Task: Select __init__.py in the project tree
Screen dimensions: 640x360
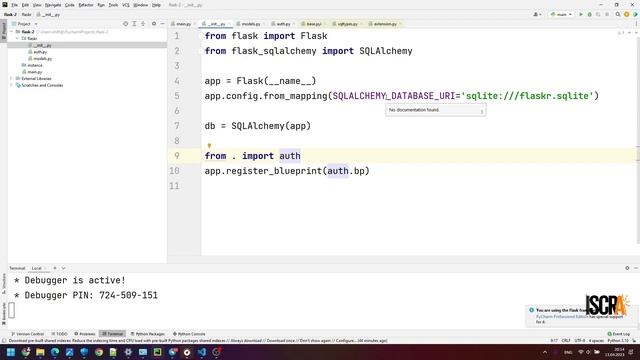Action: click(40, 45)
